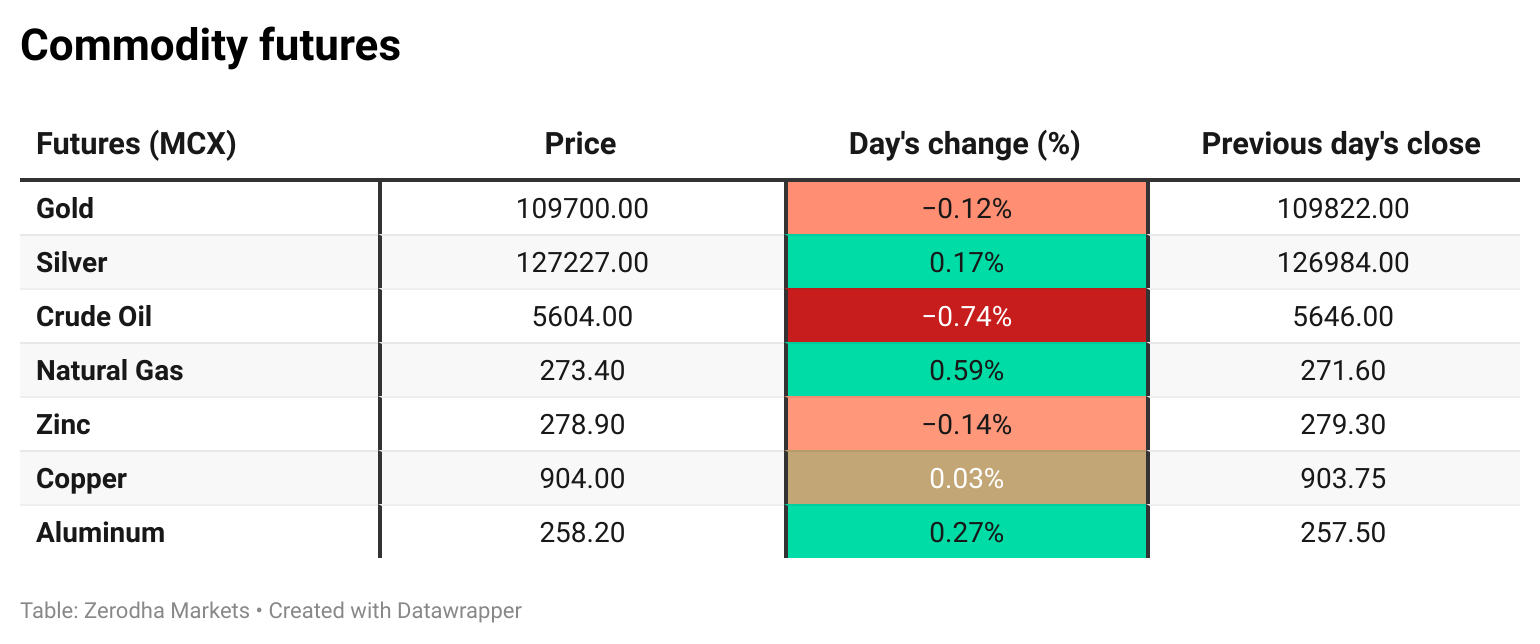
Task: Click the tan 0.03% Copper change cell
Action: click(x=966, y=479)
